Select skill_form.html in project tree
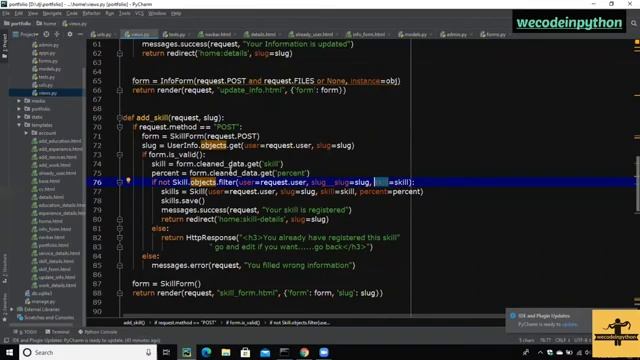Image resolution: width=640 pixels, height=360 pixels. click(51, 269)
